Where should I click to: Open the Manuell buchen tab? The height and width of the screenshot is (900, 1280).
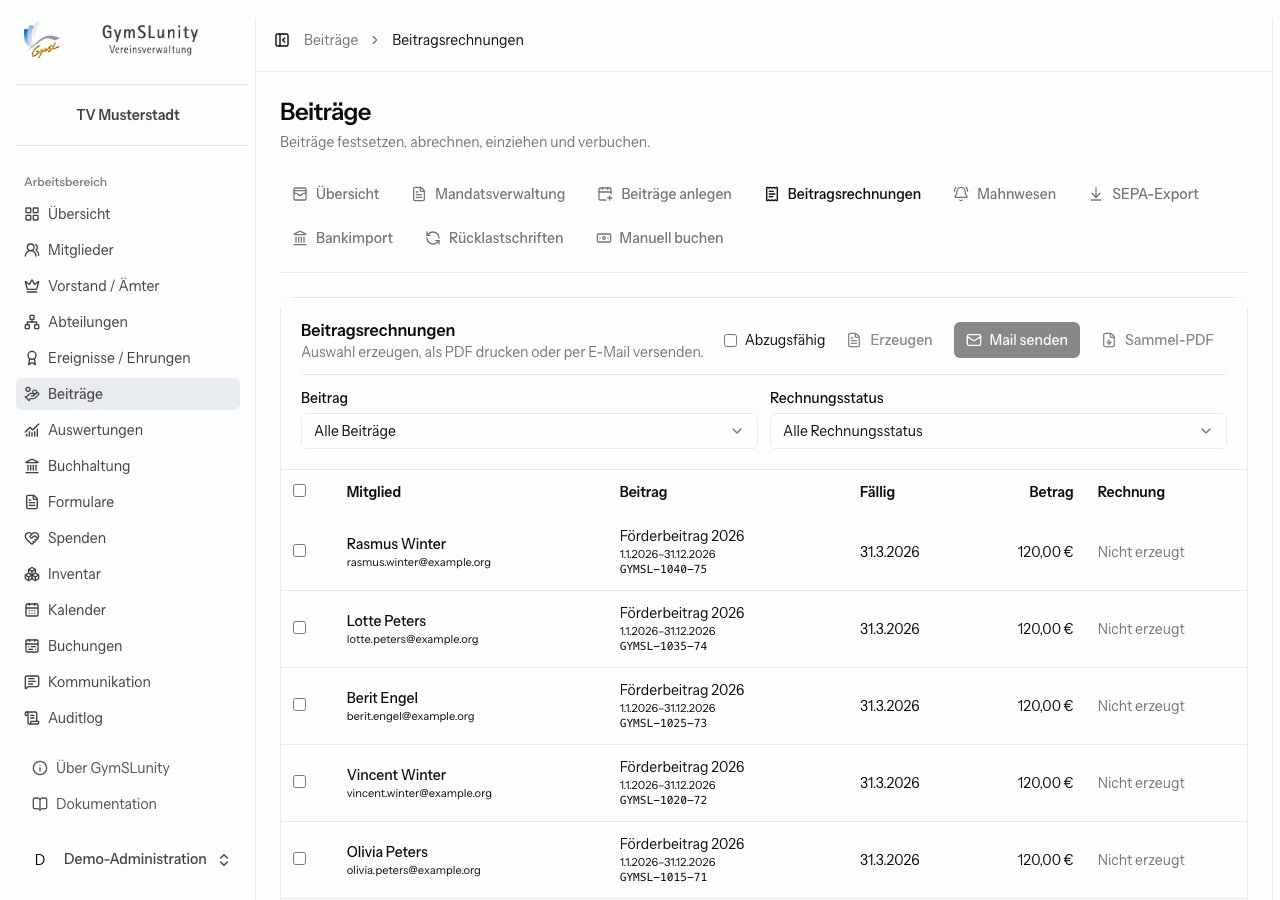[x=659, y=238]
